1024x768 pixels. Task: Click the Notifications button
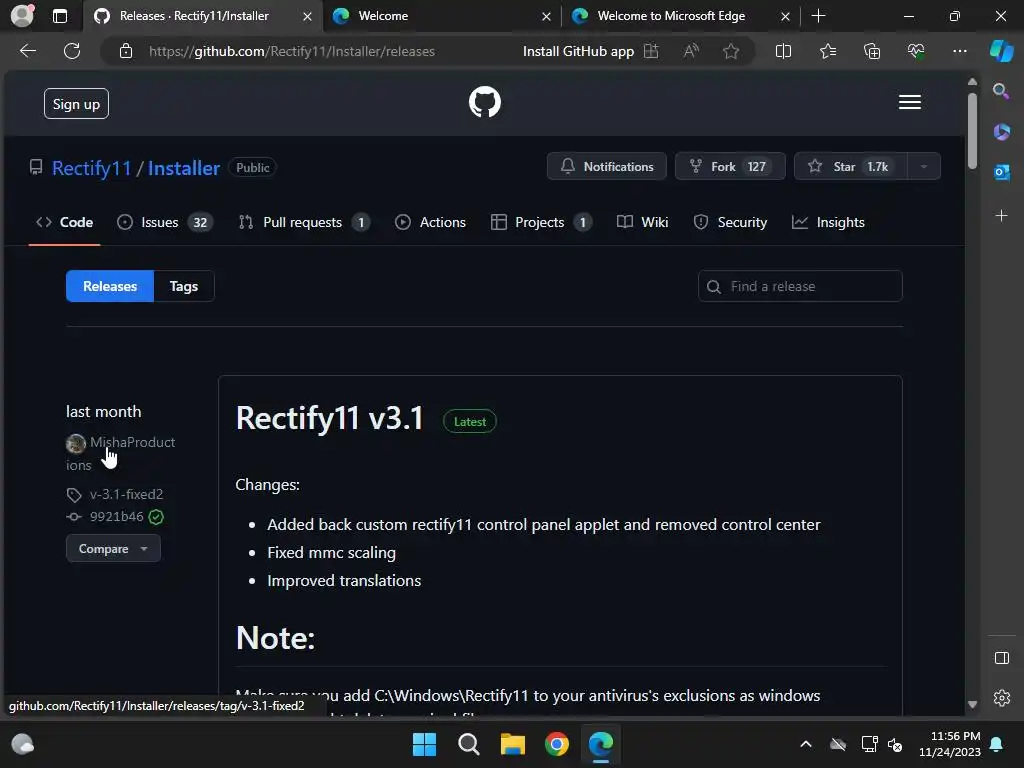click(x=606, y=167)
